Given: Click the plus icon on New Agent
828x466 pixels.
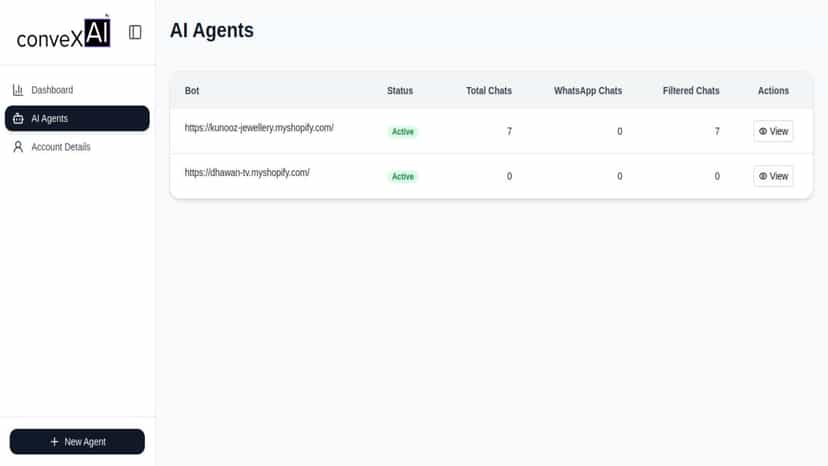Looking at the screenshot, I should (x=54, y=442).
